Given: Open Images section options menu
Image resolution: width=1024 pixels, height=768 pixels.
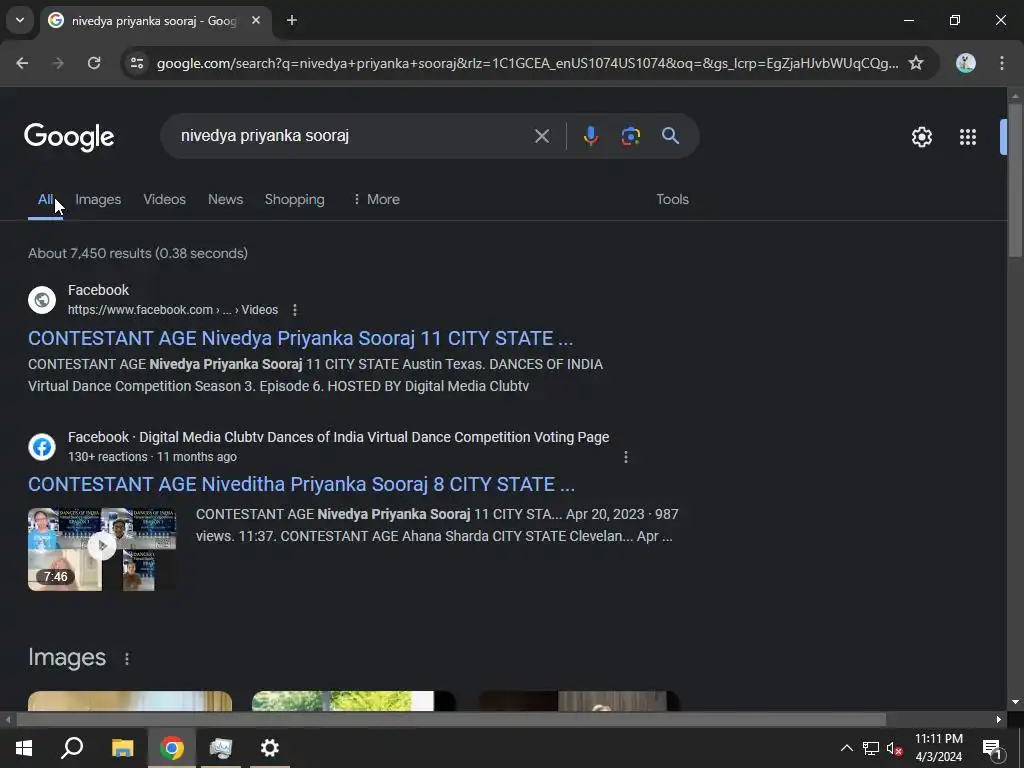Looking at the screenshot, I should pyautogui.click(x=127, y=659).
